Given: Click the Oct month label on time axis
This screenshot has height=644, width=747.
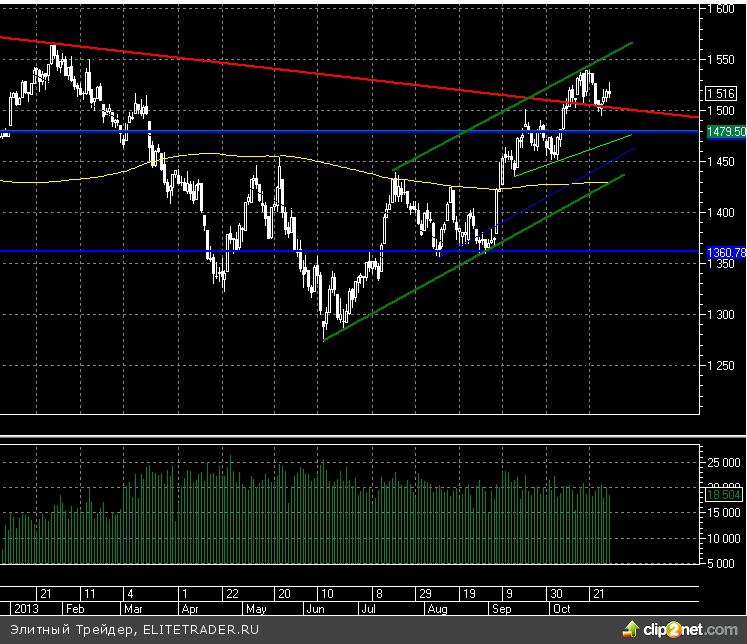Looking at the screenshot, I should coord(560,608).
